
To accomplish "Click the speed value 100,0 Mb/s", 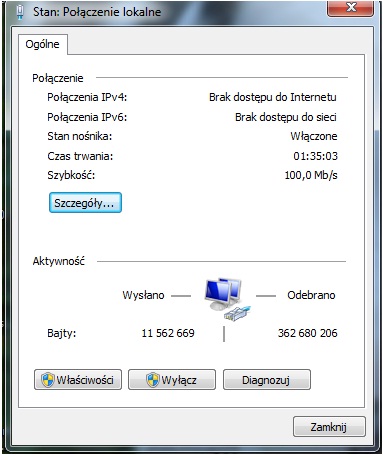I will (311, 175).
